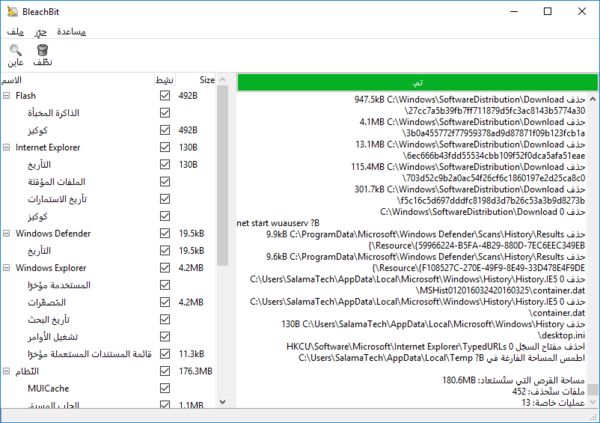The image size is (600, 423).
Task: Click cleaner list scroll-up arrow
Action: point(223,80)
